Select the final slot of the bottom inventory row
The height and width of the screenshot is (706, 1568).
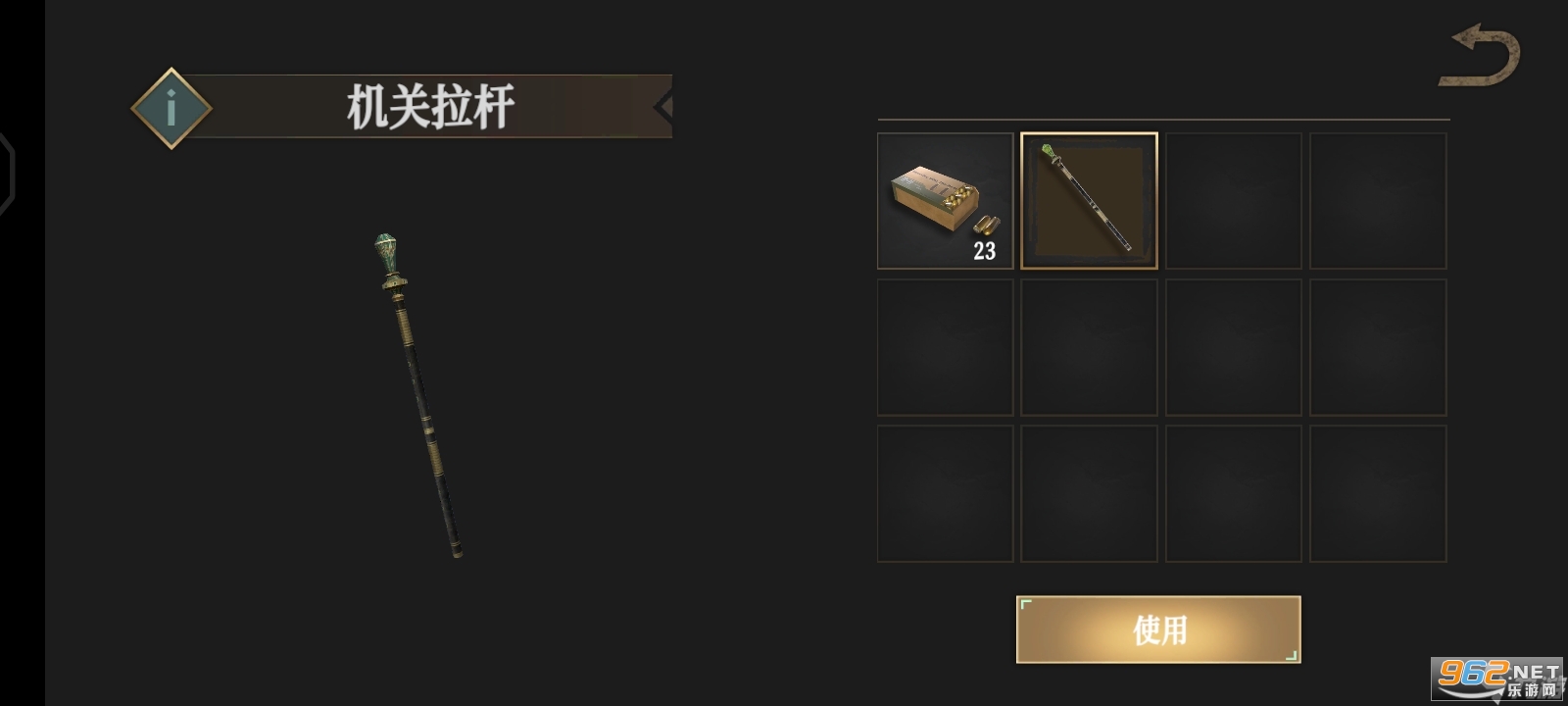[1378, 493]
